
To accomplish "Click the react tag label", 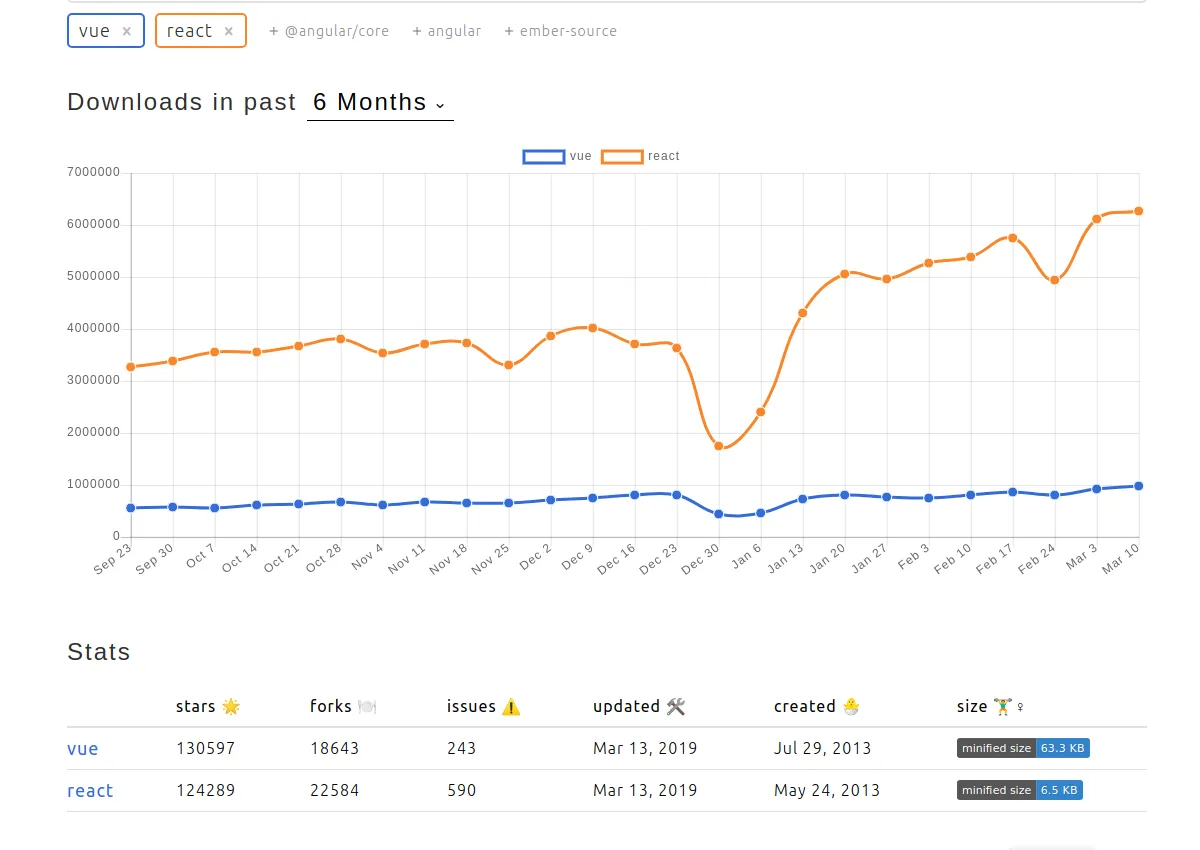I will click(189, 31).
